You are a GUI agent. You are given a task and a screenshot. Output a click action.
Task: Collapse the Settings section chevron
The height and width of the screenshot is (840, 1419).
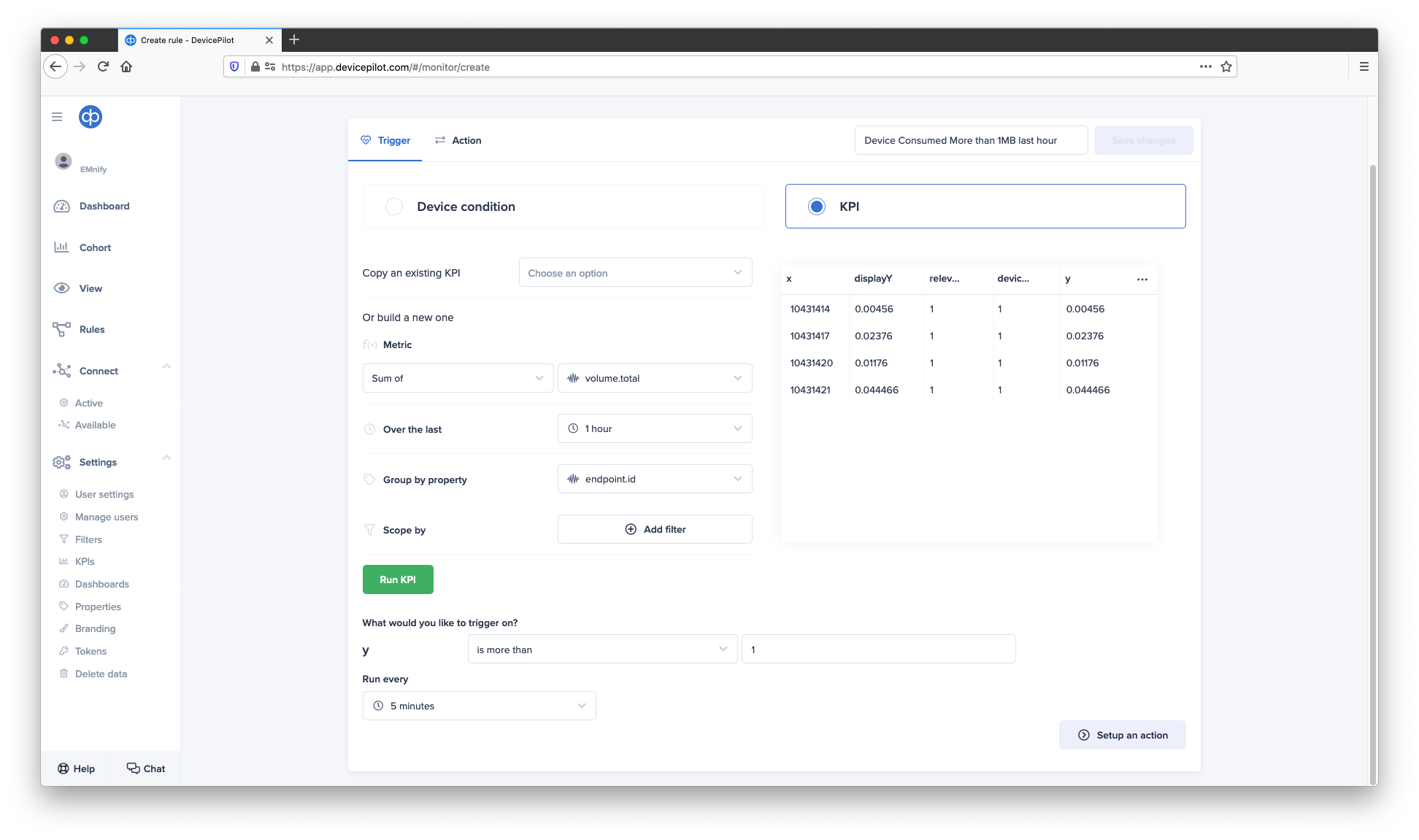point(166,458)
